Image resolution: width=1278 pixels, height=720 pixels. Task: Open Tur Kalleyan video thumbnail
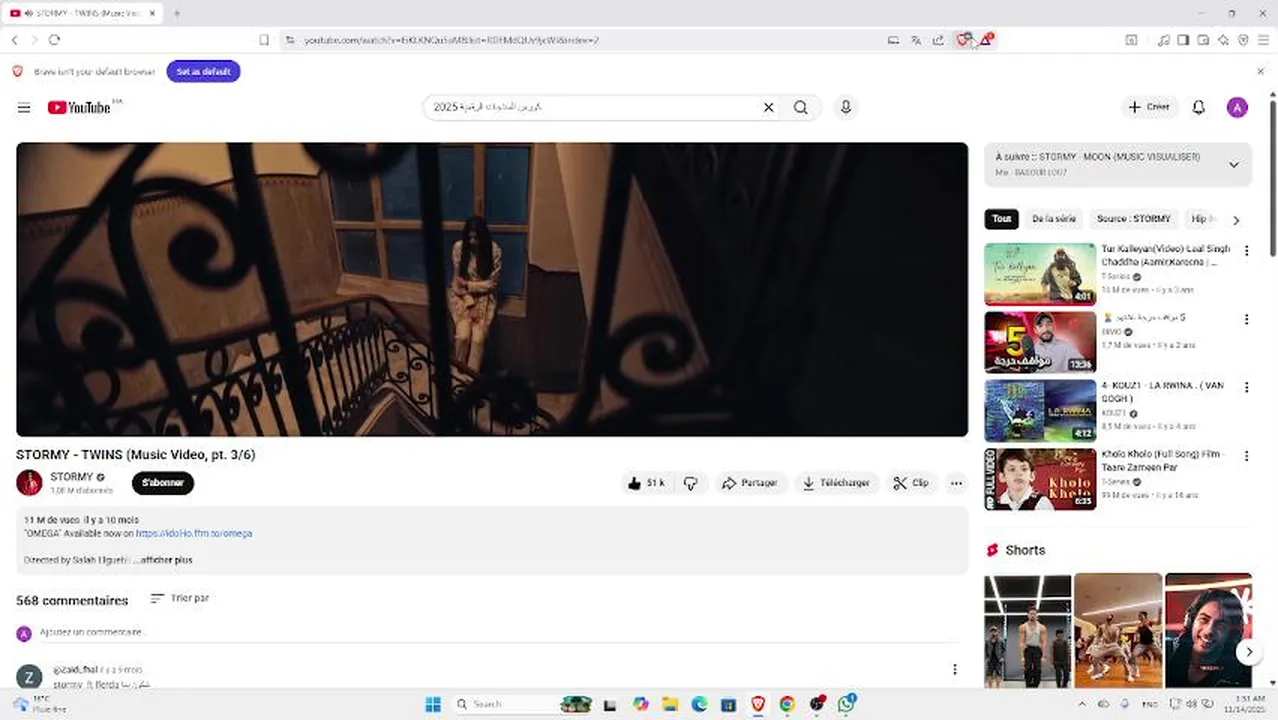tap(1040, 274)
